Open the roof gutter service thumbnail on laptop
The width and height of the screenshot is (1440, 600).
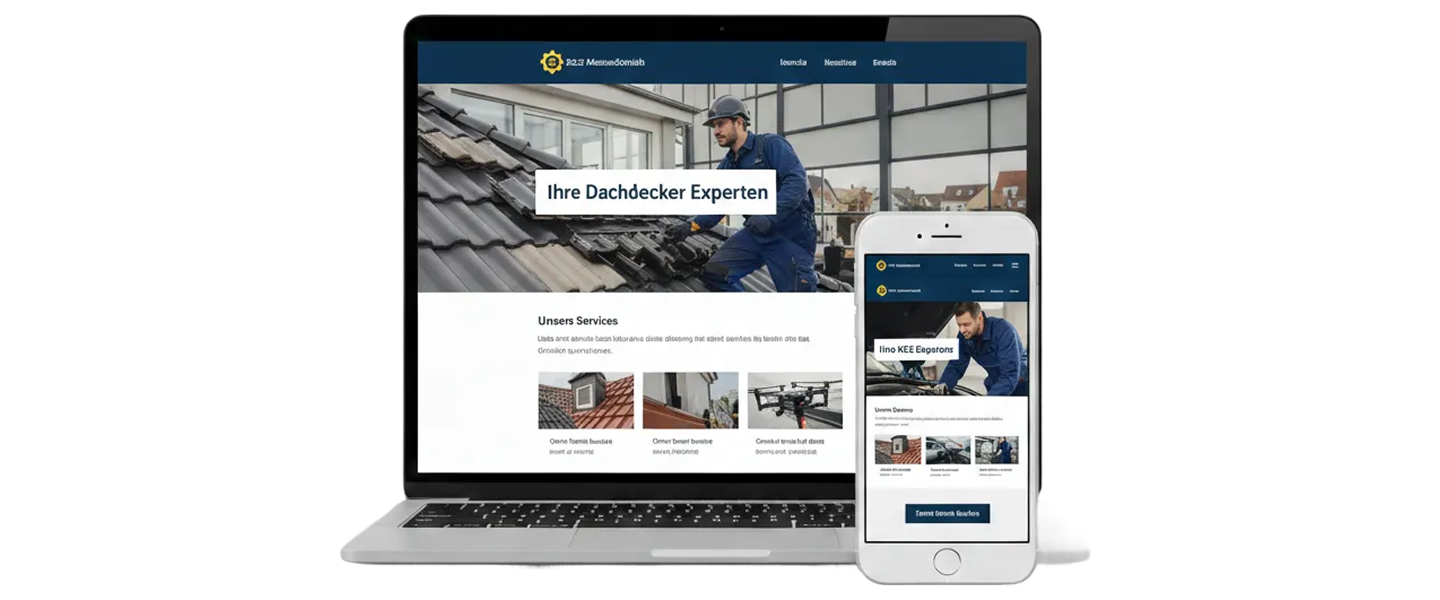(690, 400)
